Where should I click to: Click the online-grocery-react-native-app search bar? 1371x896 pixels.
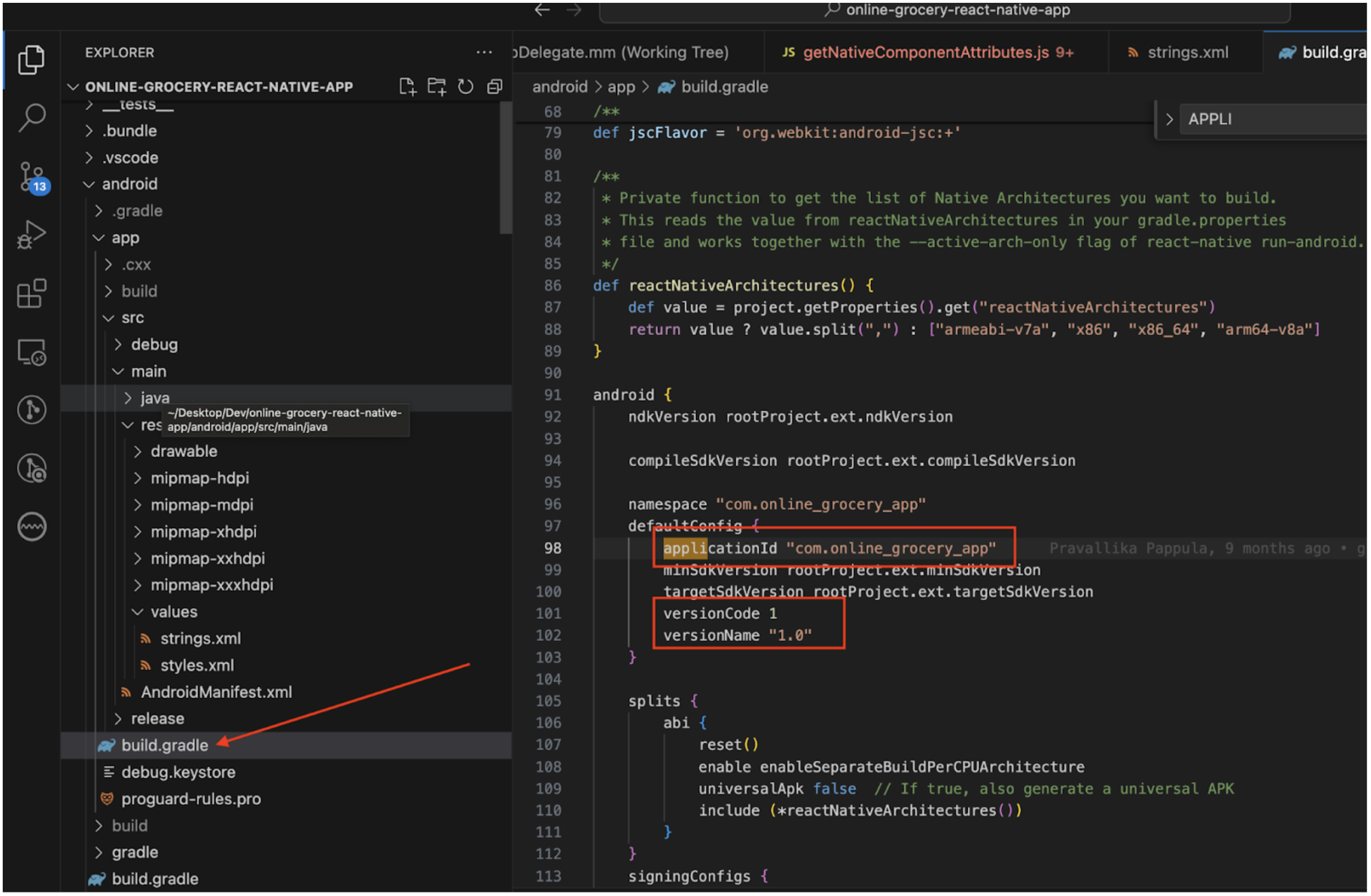956,10
